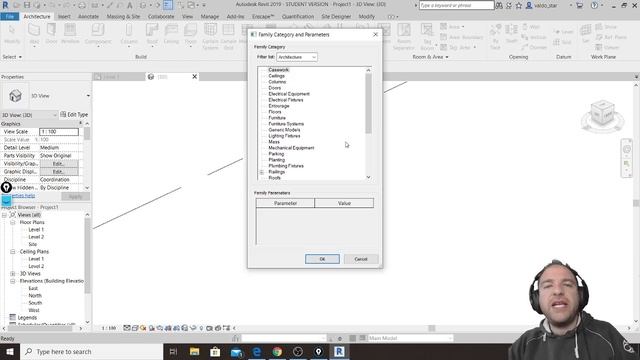The image size is (640, 360).
Task: Click the Graphic Display Edit button
Action: tap(59, 172)
